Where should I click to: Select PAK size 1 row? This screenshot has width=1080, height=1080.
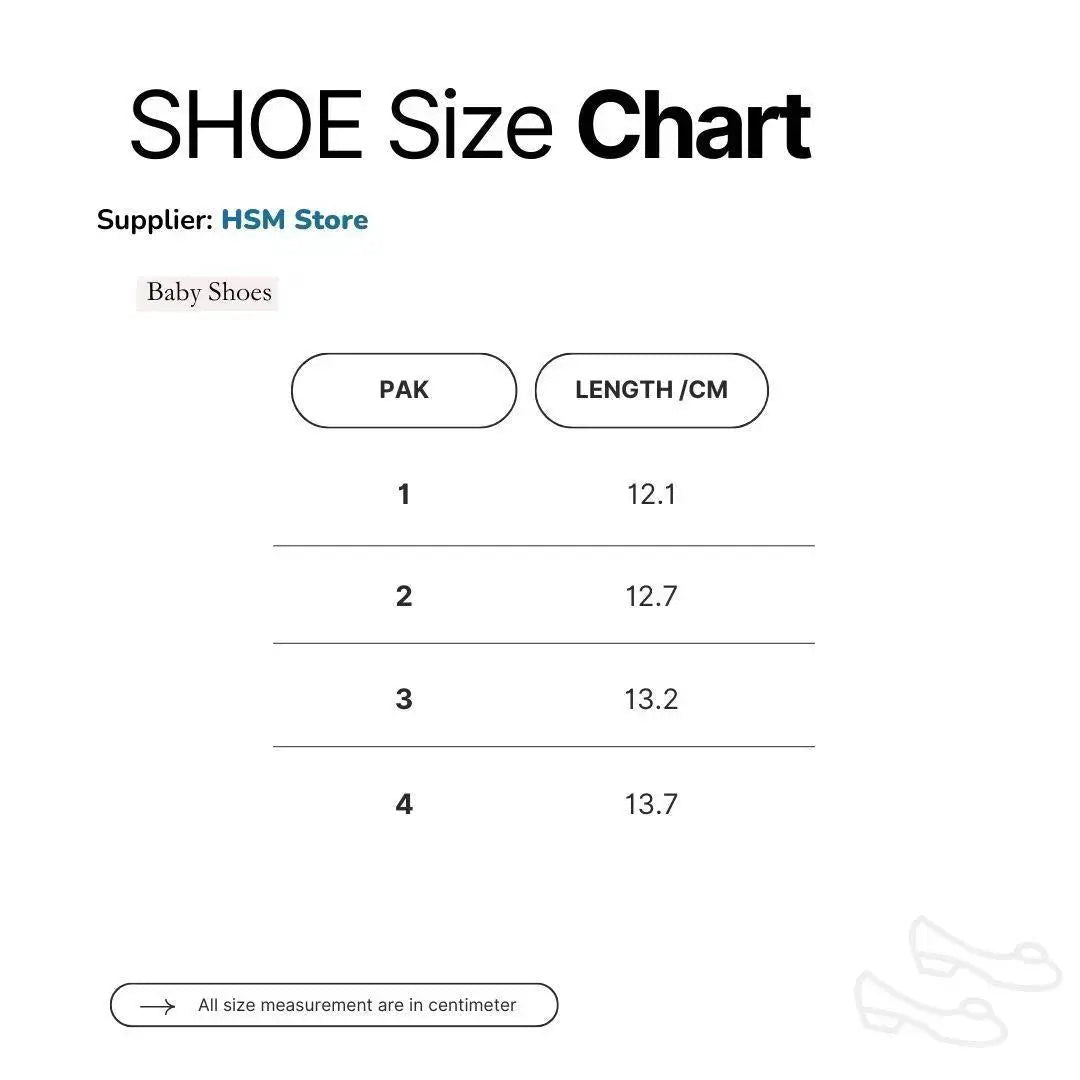click(x=404, y=494)
